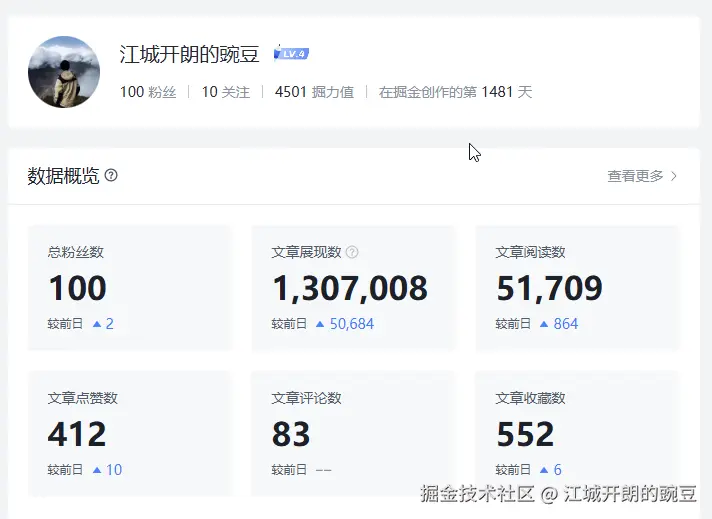Open the 查看更多 link

click(635, 176)
